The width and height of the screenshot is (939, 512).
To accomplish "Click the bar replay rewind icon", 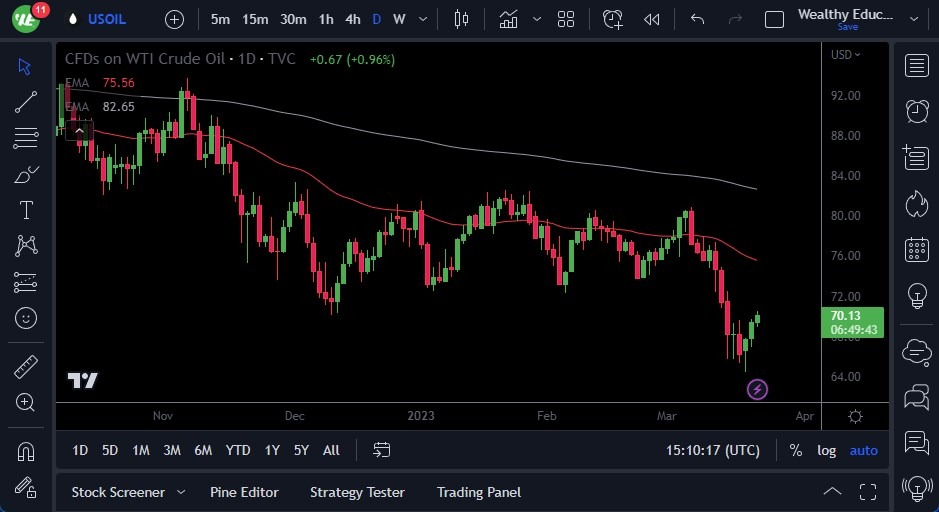I will pos(652,19).
